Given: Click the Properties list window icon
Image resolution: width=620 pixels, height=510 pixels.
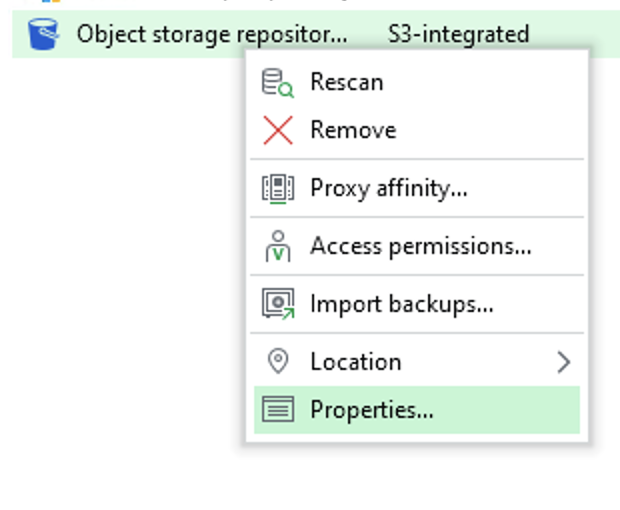Looking at the screenshot, I should [x=278, y=409].
